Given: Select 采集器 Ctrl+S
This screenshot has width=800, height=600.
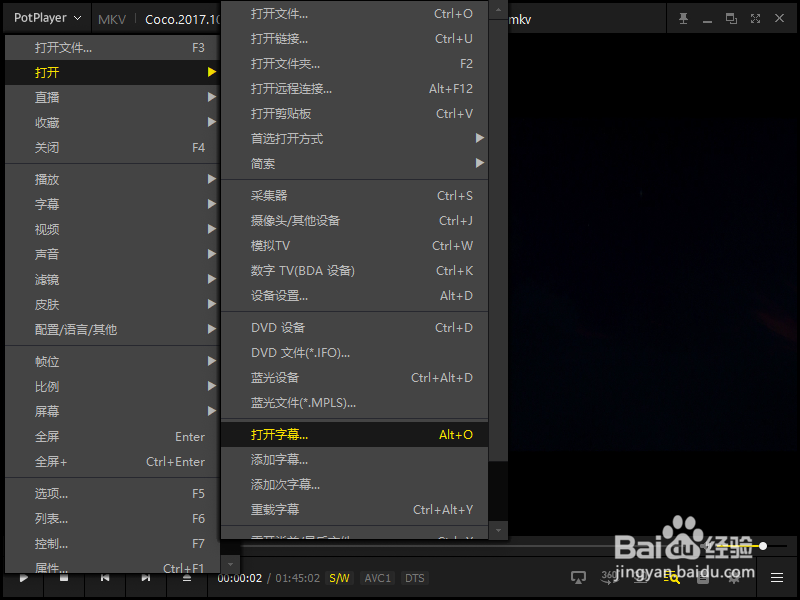Looking at the screenshot, I should click(355, 195).
